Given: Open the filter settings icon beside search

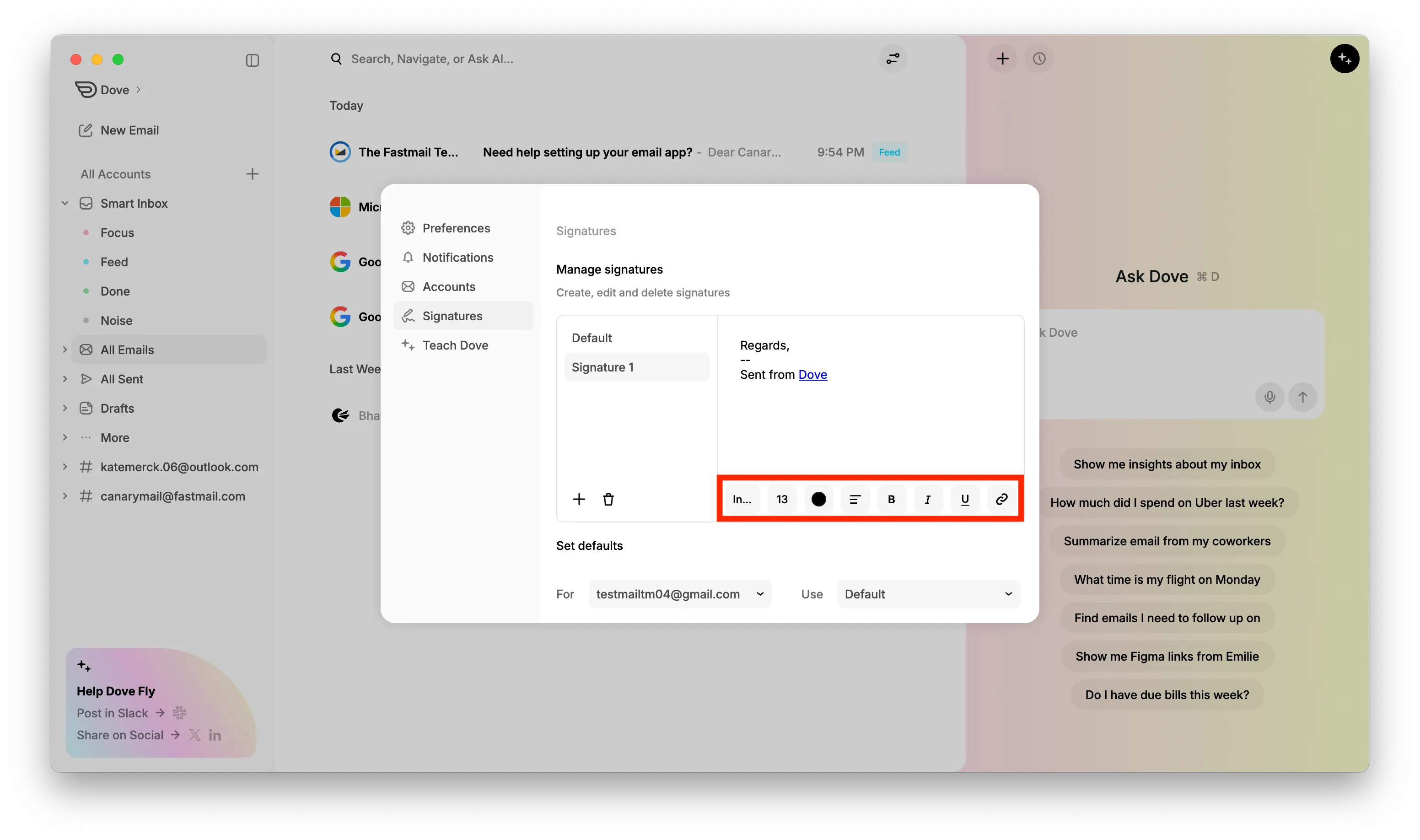Looking at the screenshot, I should coord(893,59).
